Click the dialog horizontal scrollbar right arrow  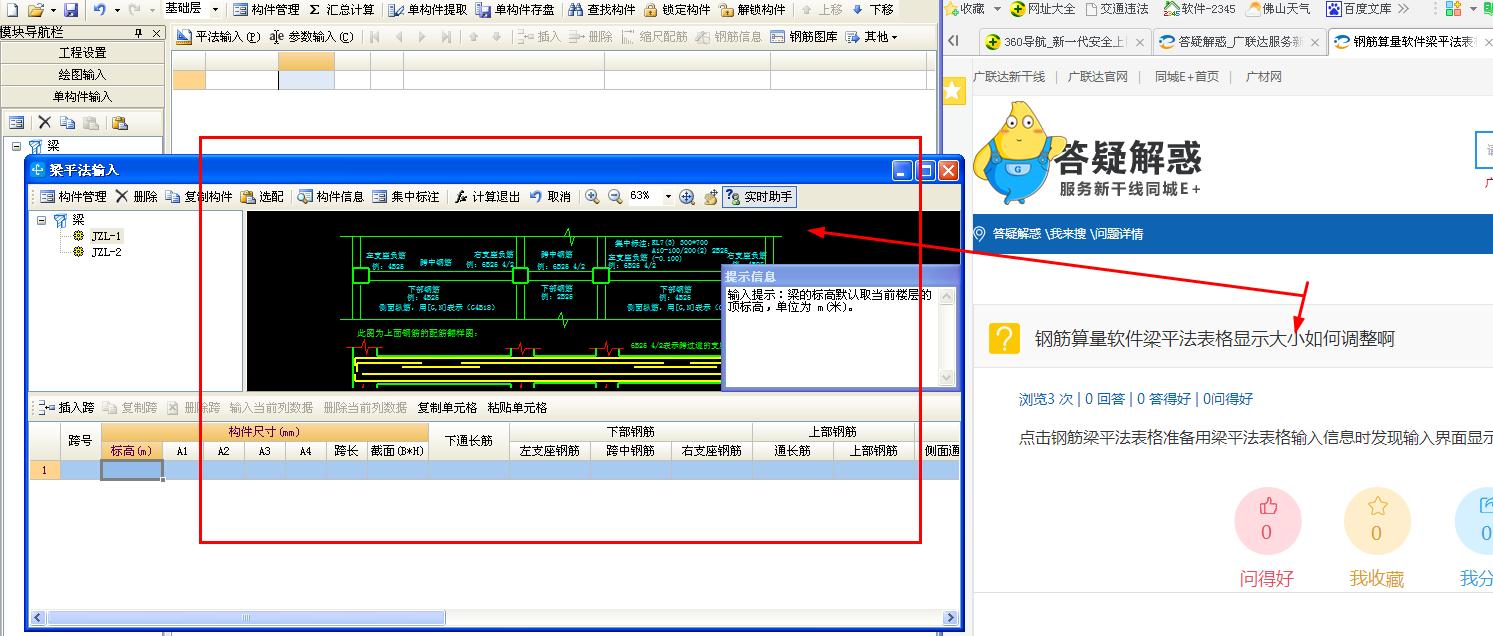click(950, 618)
